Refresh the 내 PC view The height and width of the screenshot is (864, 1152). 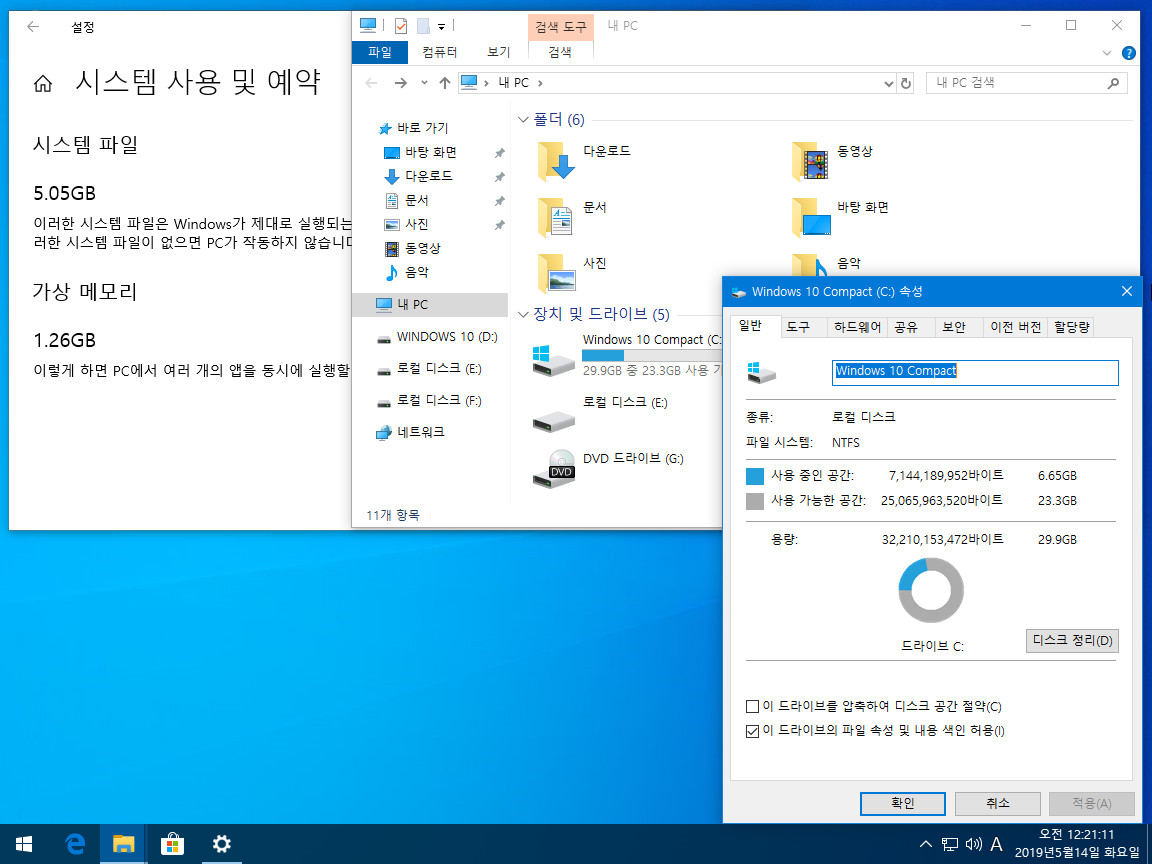click(906, 84)
